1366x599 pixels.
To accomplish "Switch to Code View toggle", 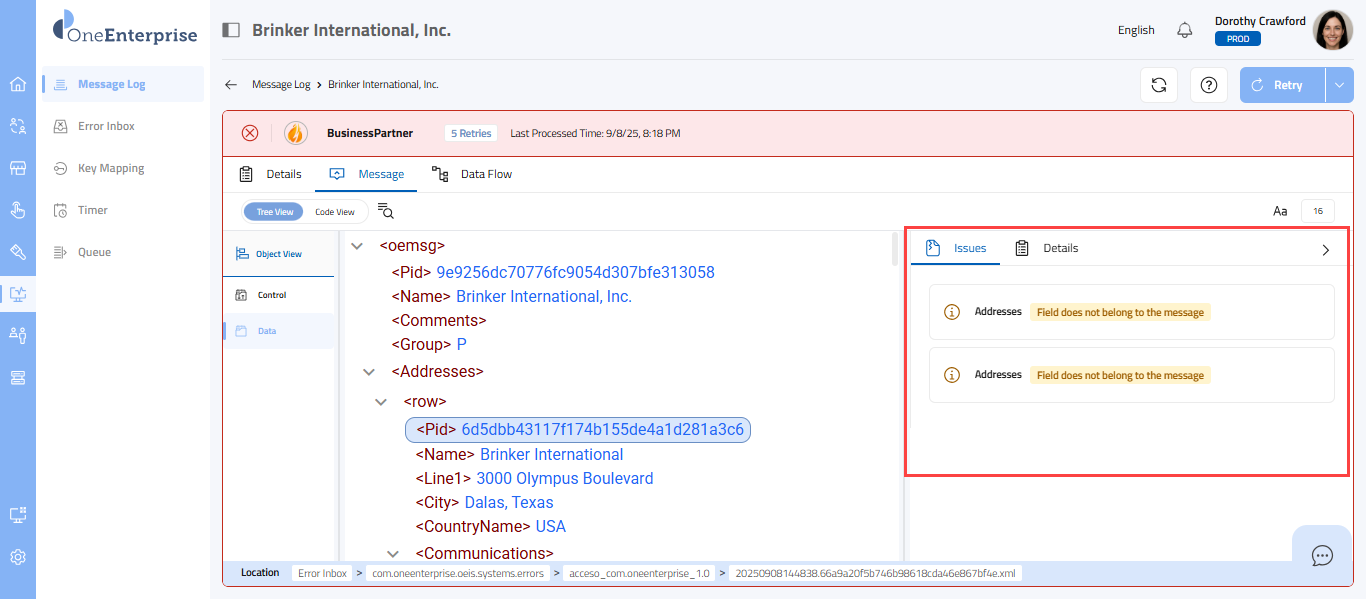I will click(x=335, y=212).
